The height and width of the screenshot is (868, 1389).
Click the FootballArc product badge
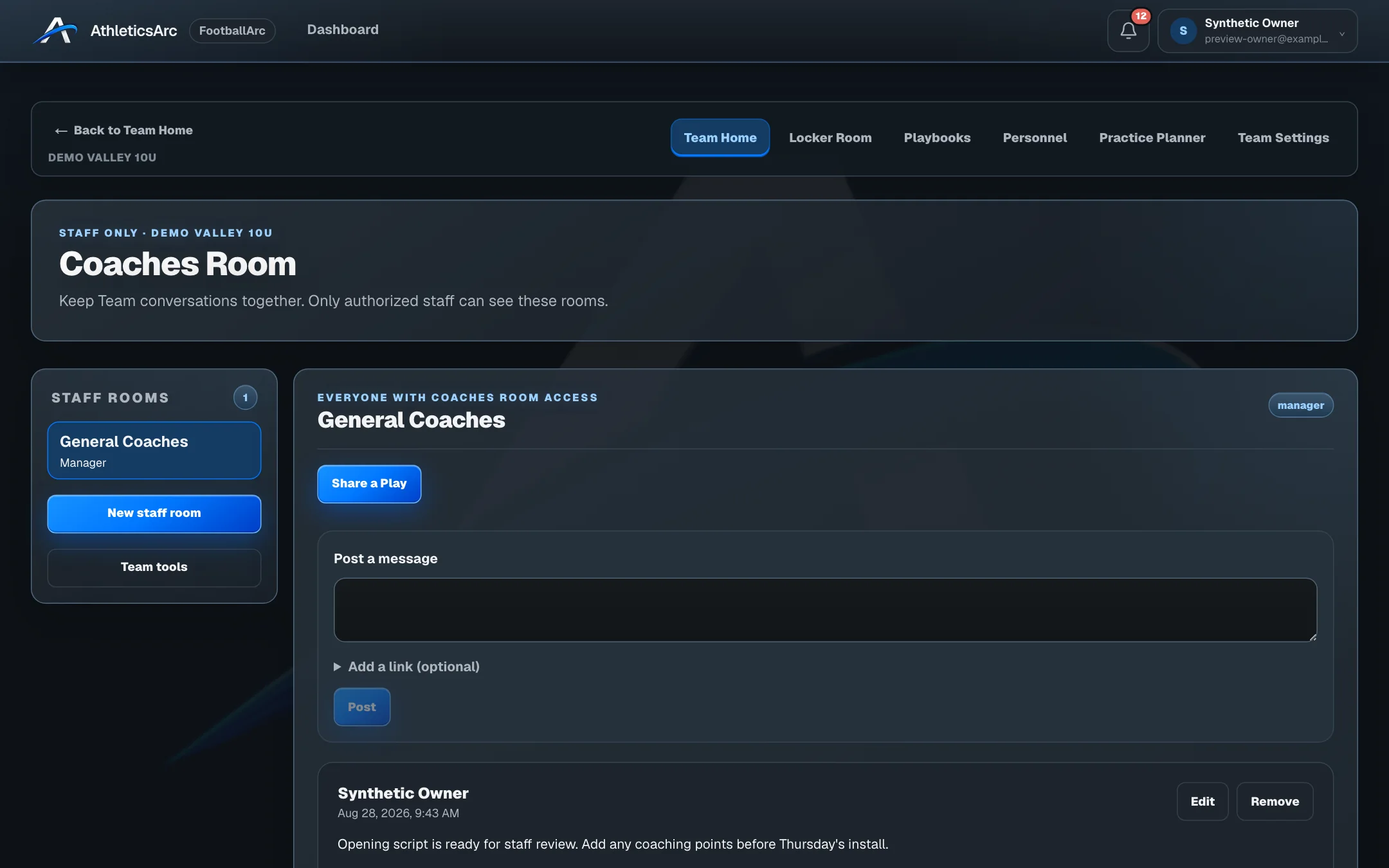pos(232,31)
